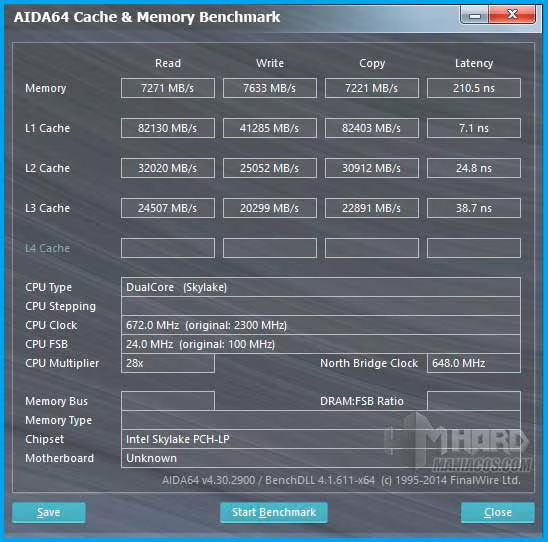The image size is (548, 542).
Task: Click the CPU Clock field 672.0 MHz
Action: tap(321, 325)
